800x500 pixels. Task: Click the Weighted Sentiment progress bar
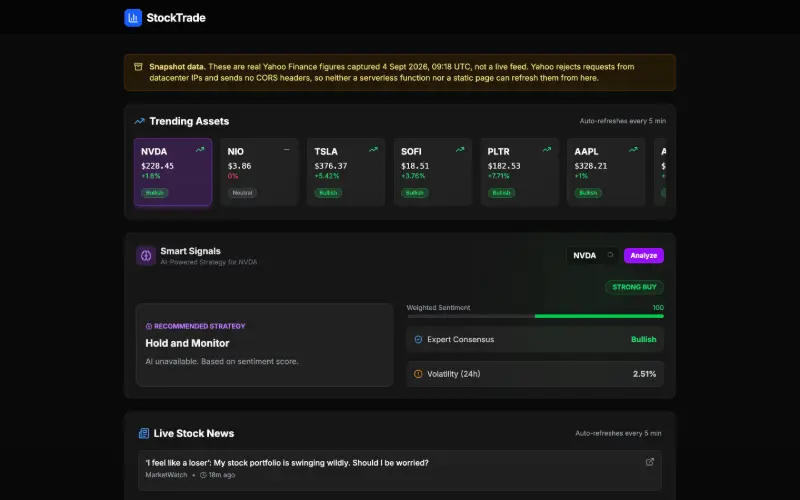(535, 316)
